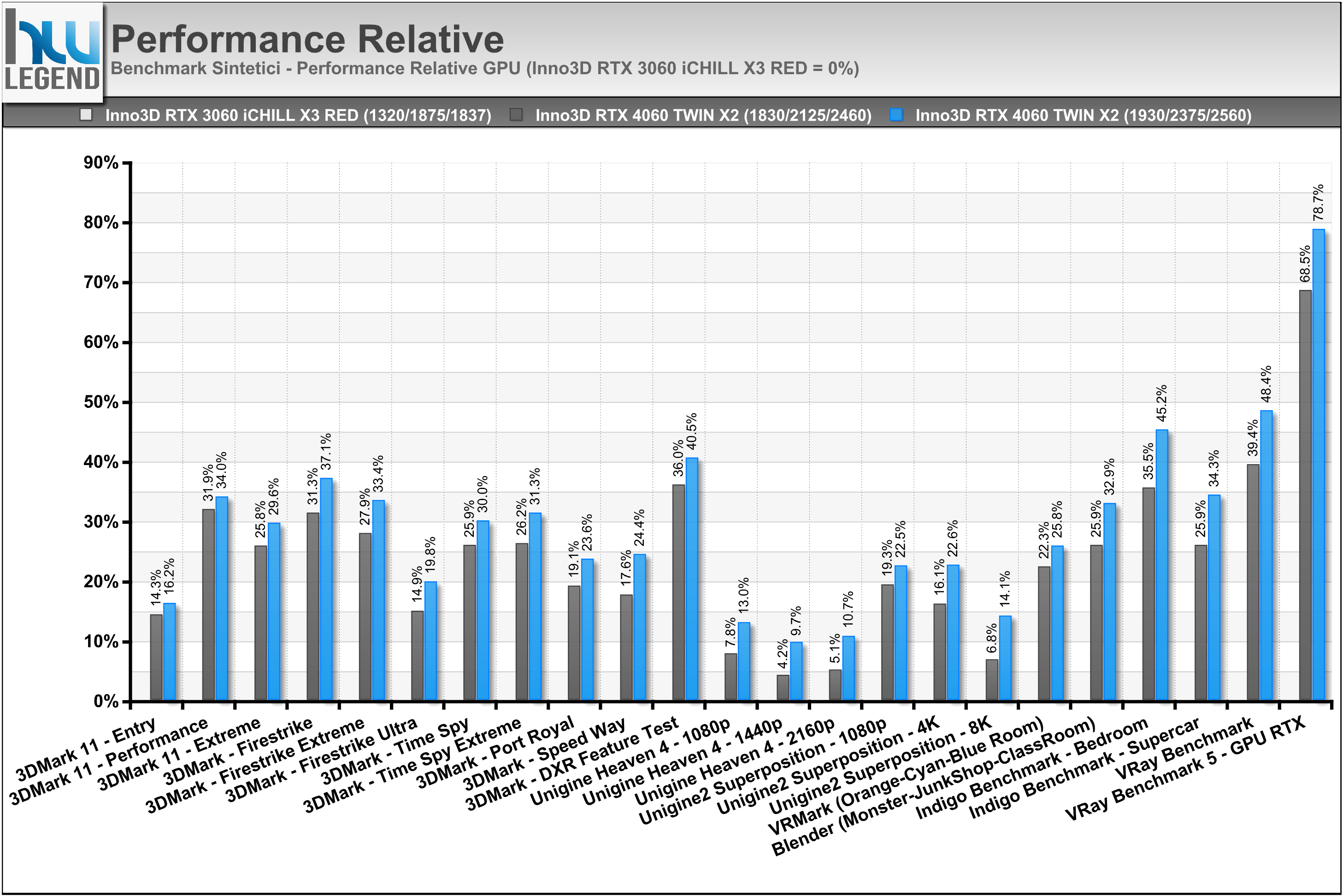Click the 50% y-axis tick label
This screenshot has width=1343, height=896.
(x=101, y=402)
